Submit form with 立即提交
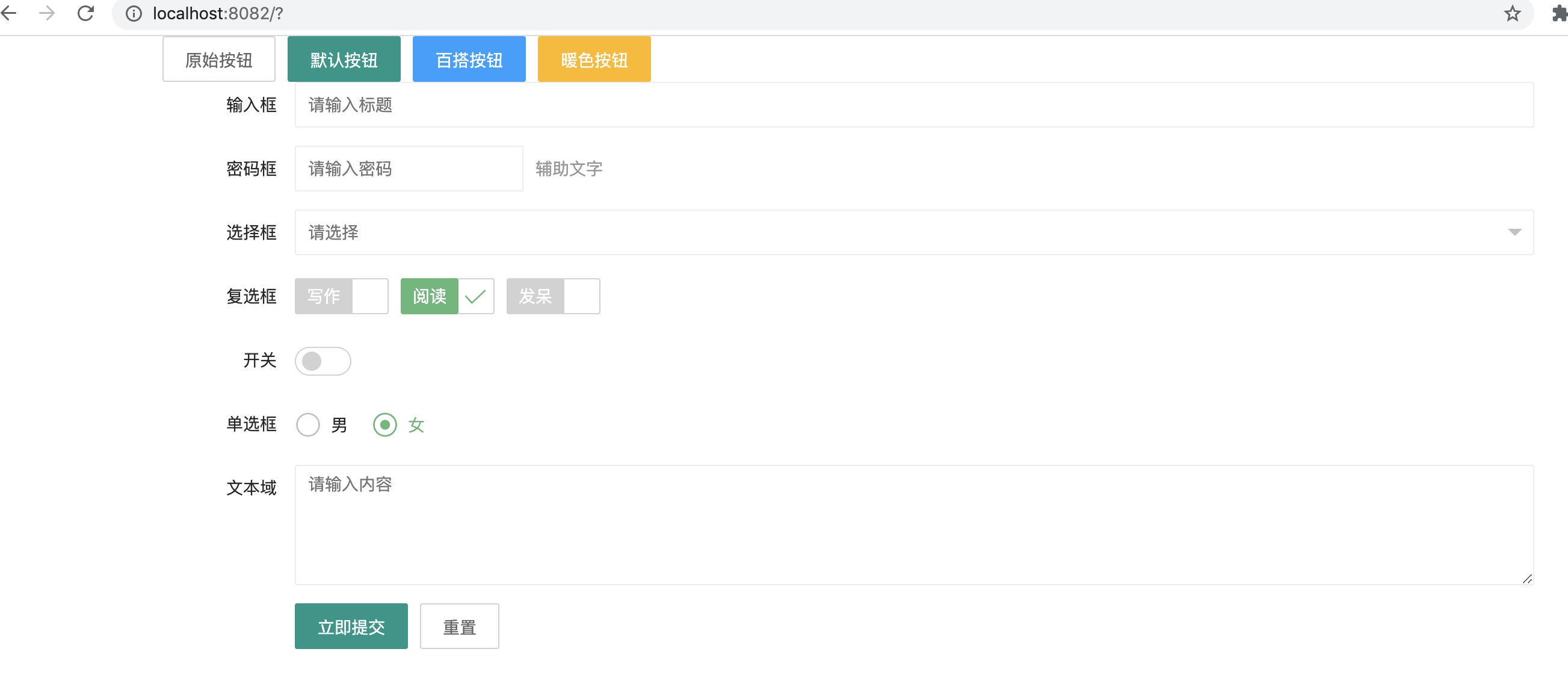 [x=351, y=627]
